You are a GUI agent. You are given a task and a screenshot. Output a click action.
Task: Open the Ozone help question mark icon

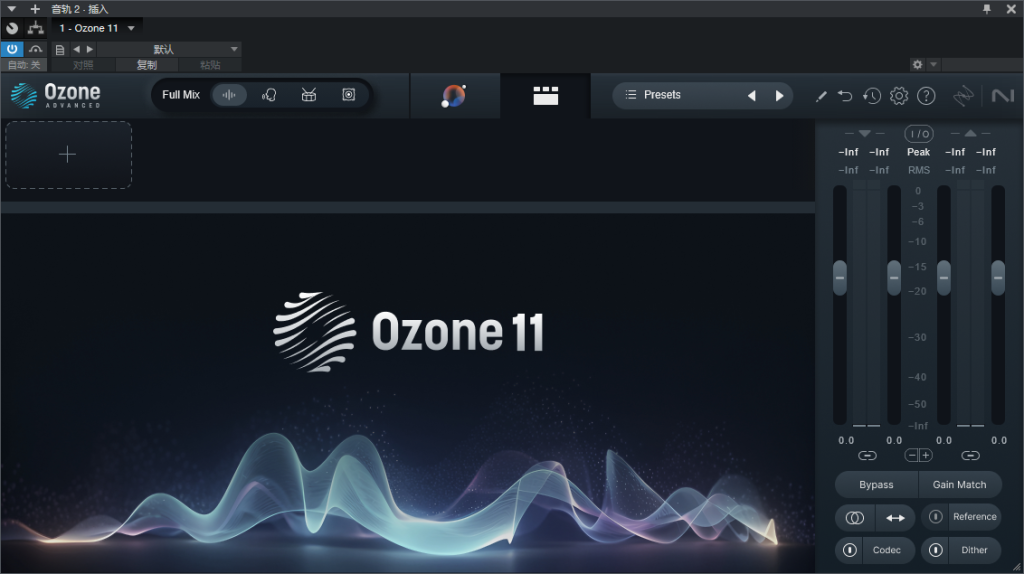point(926,96)
